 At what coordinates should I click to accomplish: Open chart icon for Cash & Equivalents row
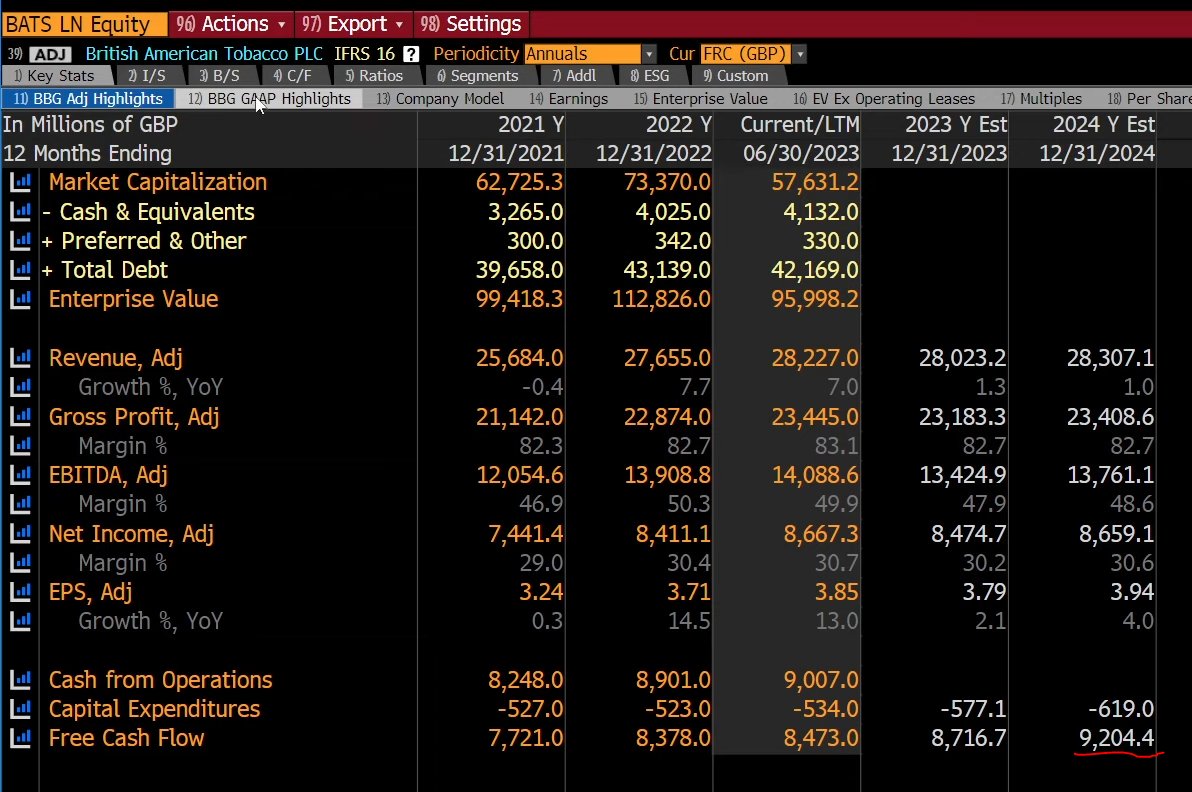click(21, 212)
